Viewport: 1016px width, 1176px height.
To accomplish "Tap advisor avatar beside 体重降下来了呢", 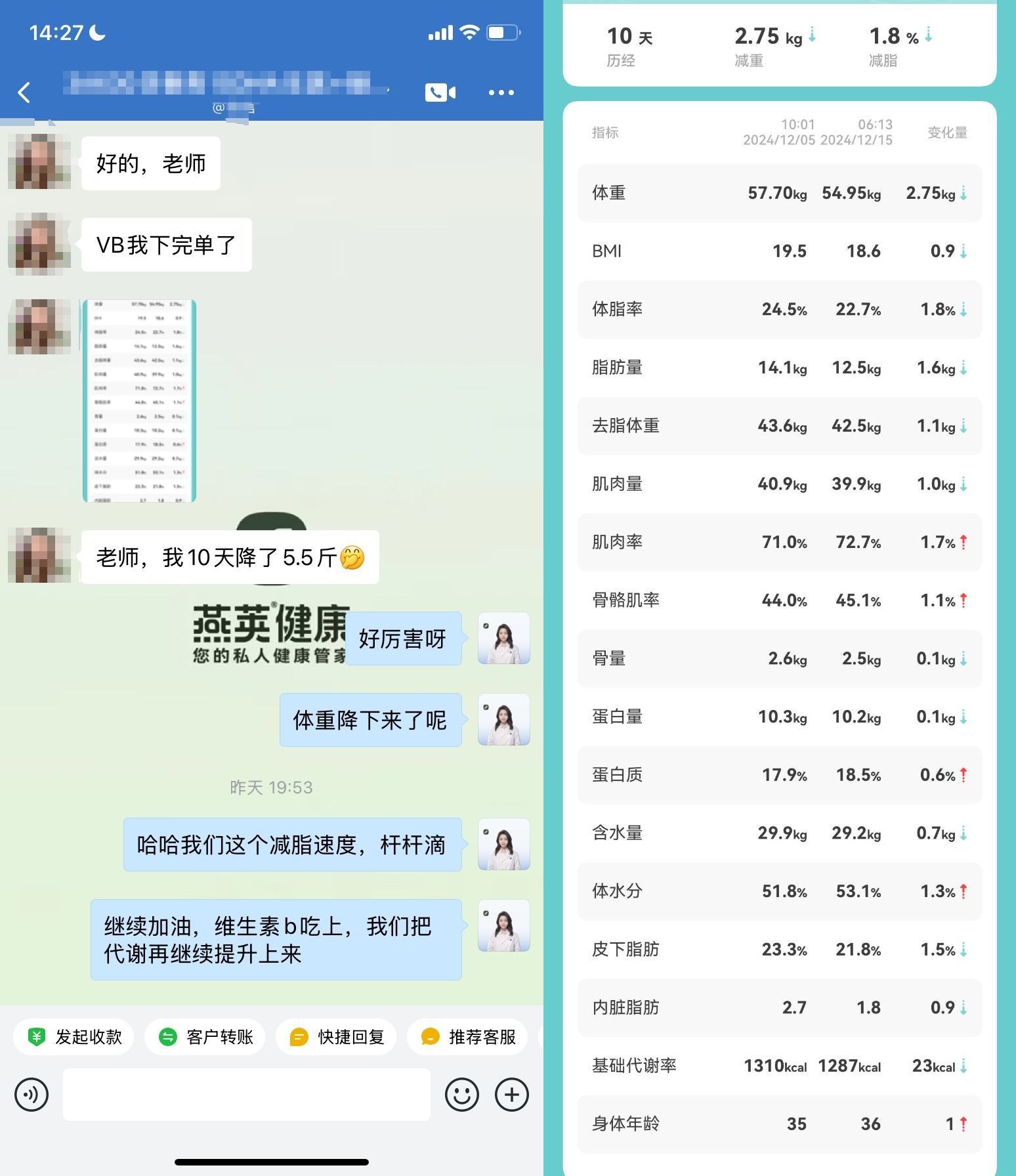I will click(x=504, y=719).
